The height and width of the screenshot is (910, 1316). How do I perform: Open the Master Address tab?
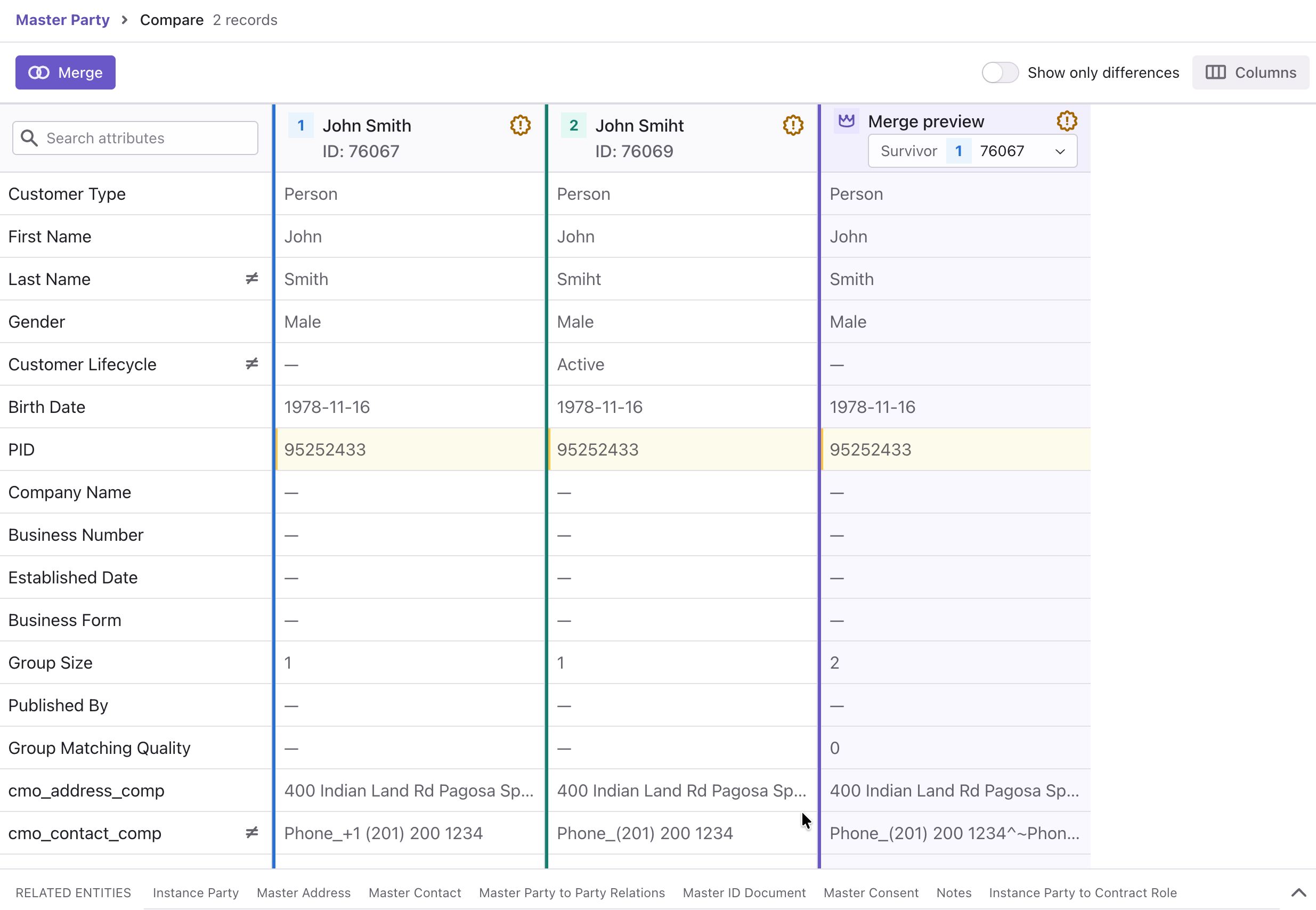[303, 893]
